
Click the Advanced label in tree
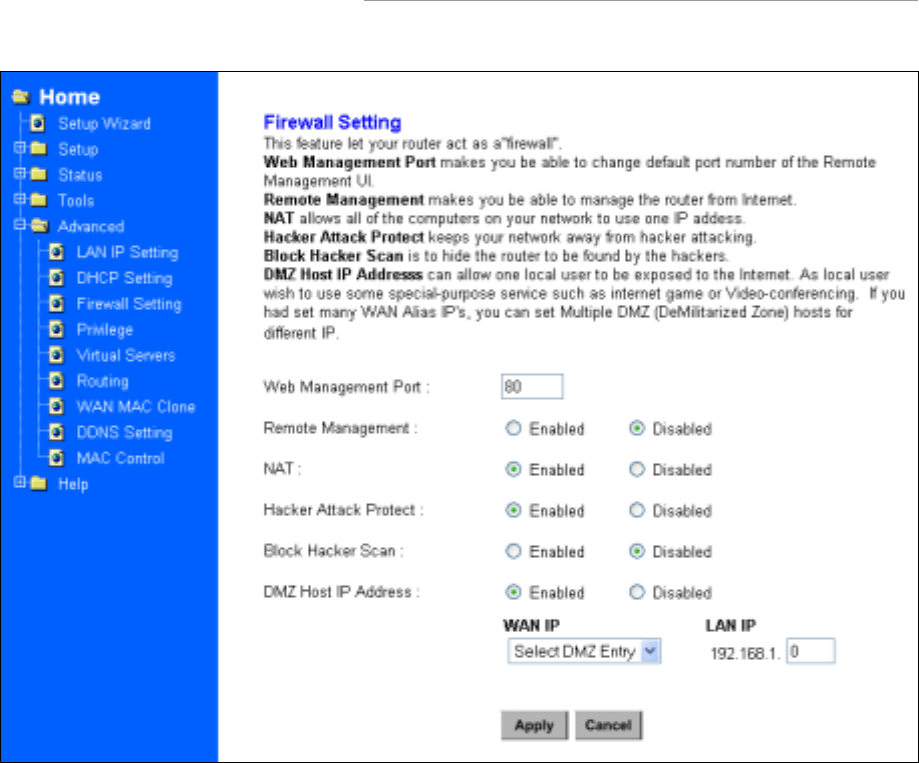pos(91,227)
